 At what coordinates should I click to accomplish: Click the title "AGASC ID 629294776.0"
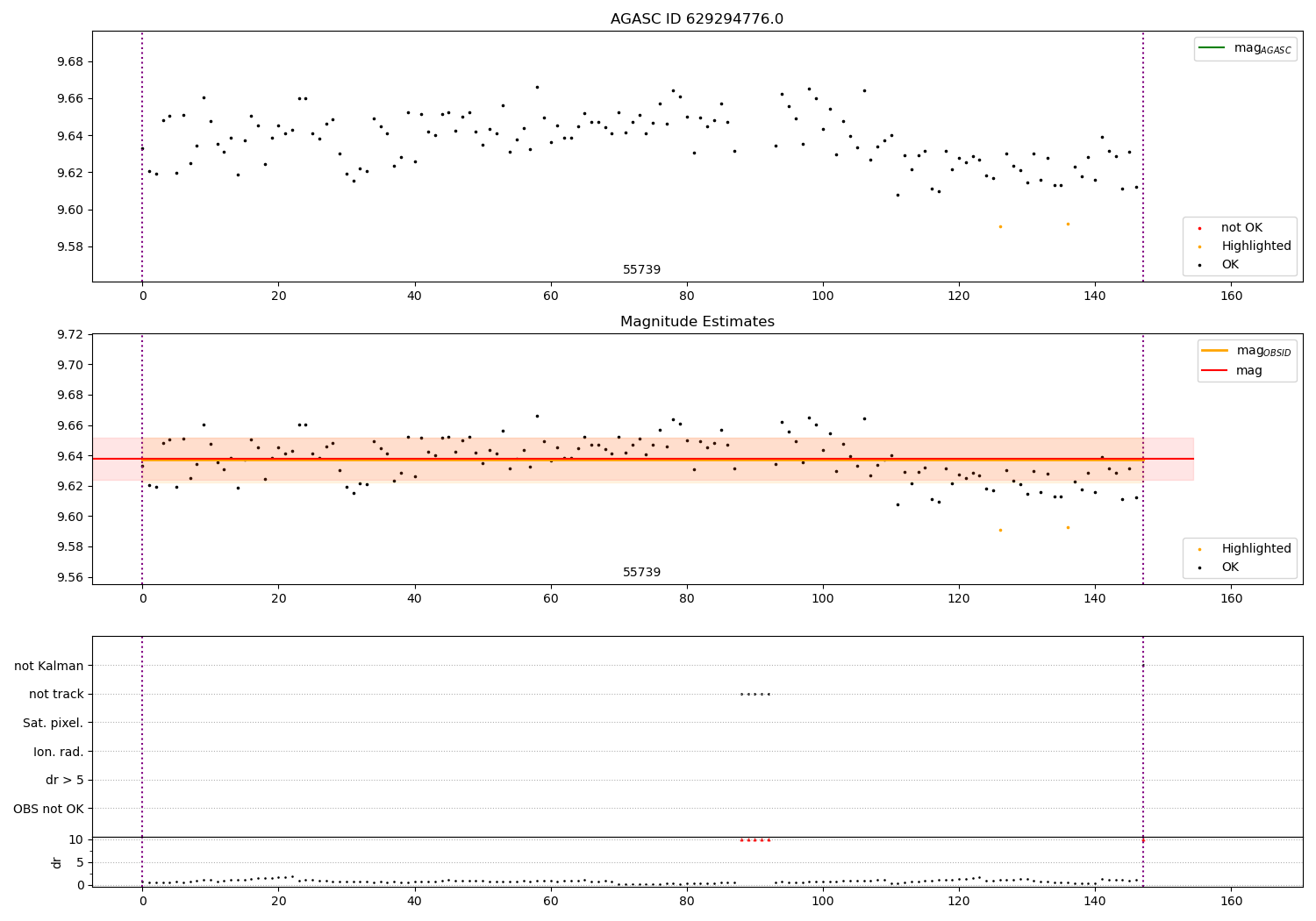[x=697, y=19]
